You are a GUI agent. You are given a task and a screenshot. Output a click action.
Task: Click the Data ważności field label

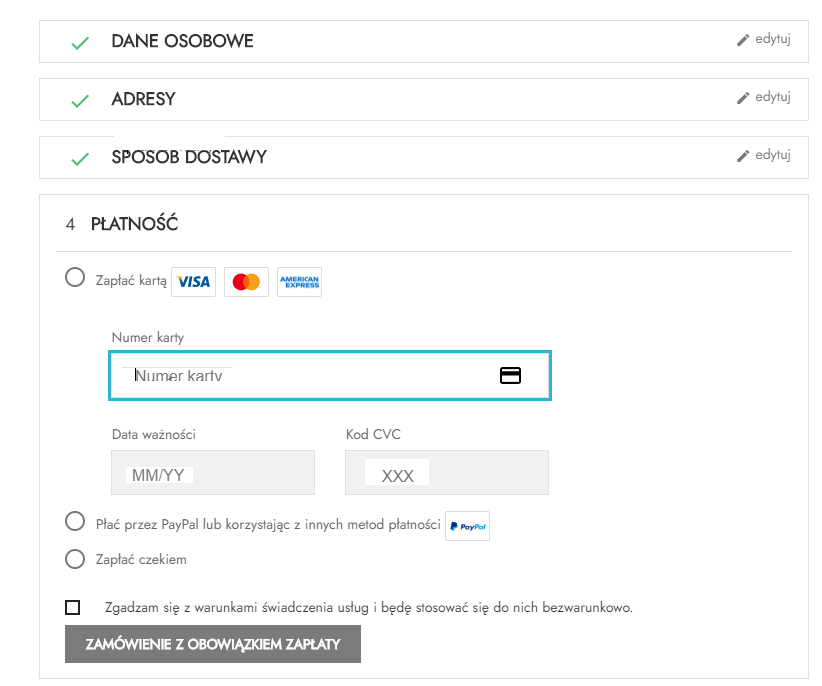click(x=154, y=434)
